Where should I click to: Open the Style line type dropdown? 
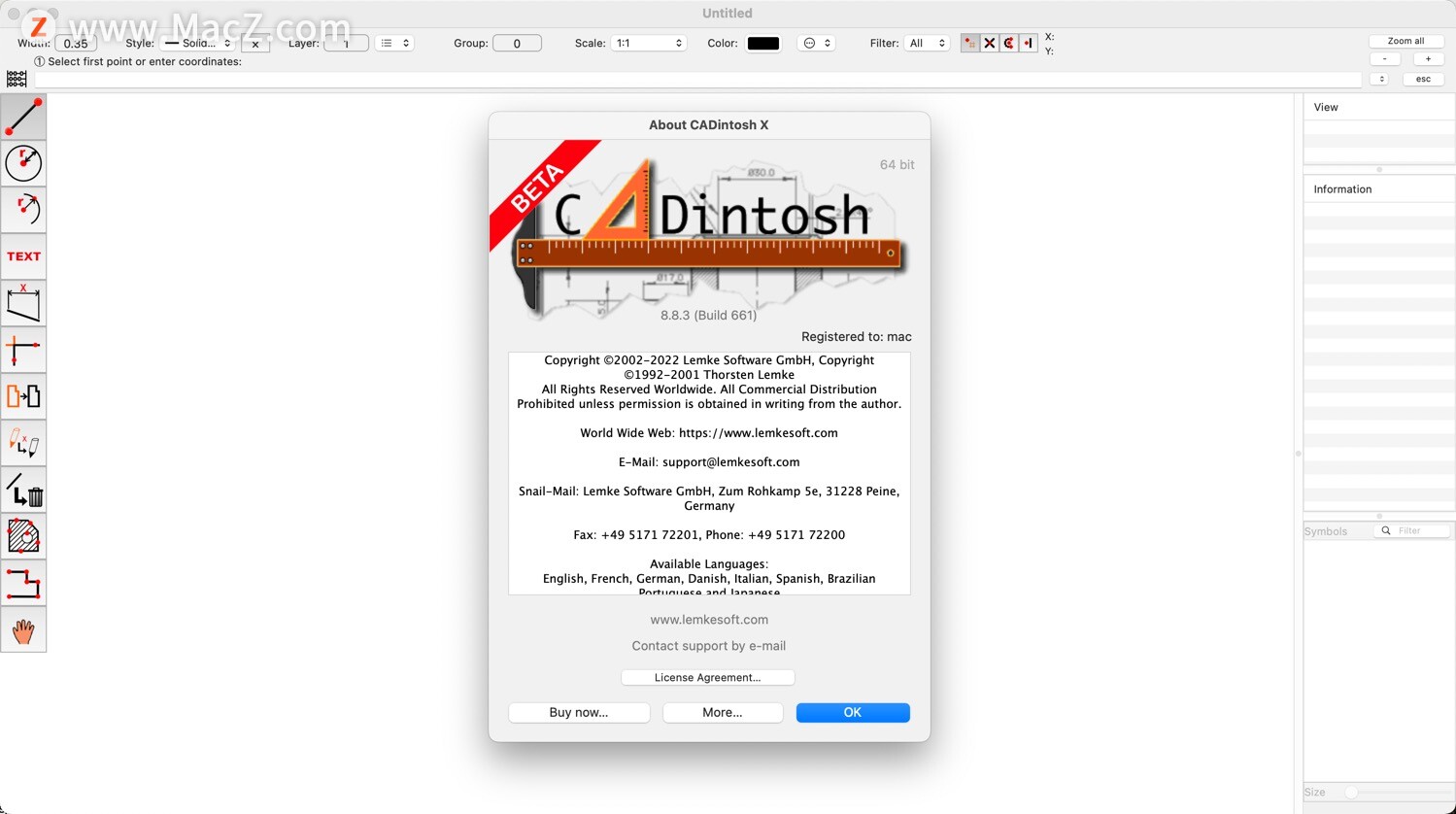(198, 43)
